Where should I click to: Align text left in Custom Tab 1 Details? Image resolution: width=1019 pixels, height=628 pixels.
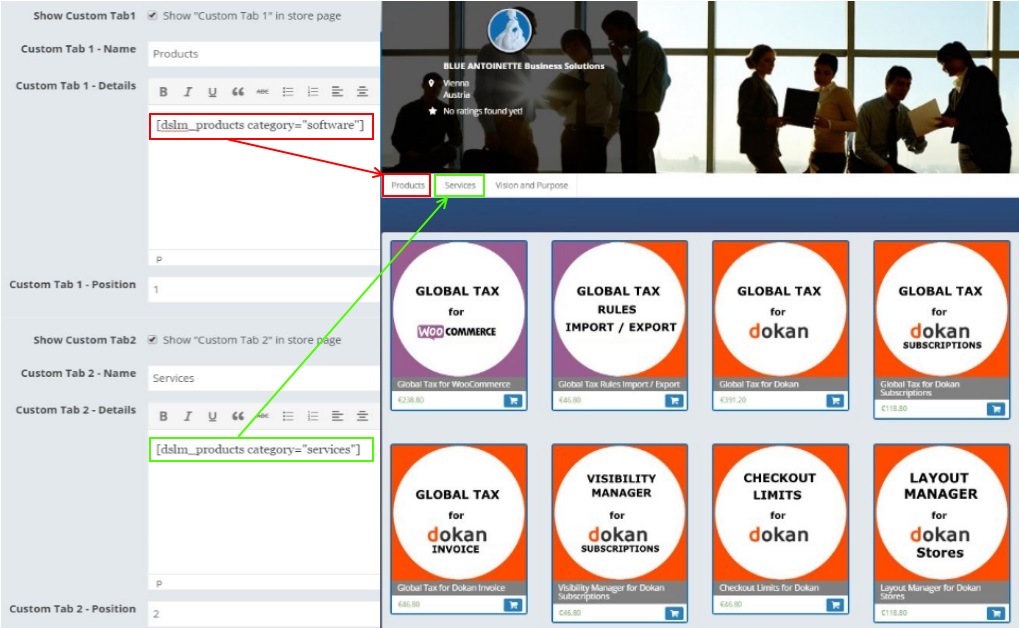(x=337, y=92)
